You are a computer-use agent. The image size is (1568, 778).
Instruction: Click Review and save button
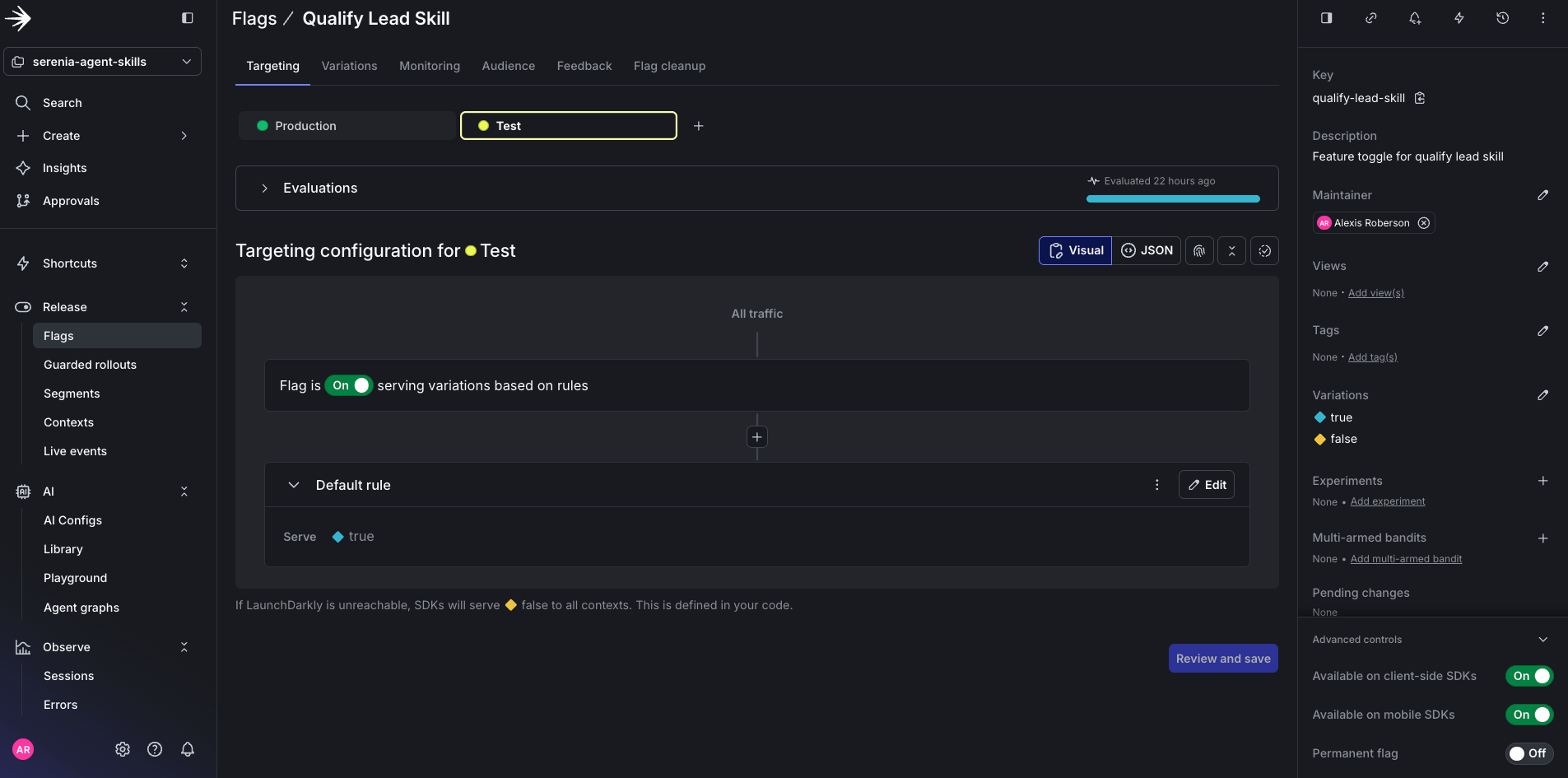(1223, 659)
